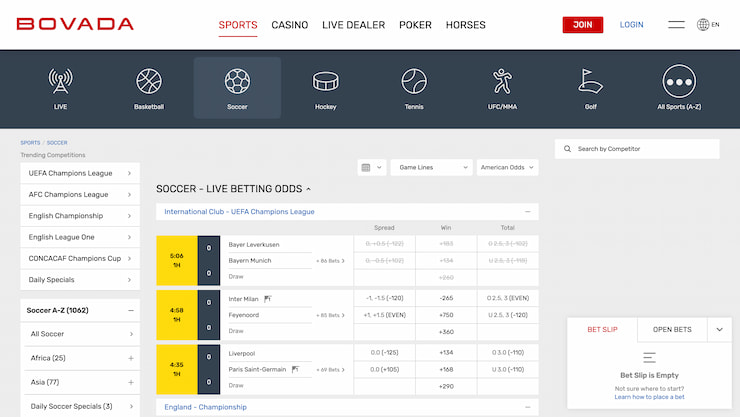Click the Search by Competitor field
Screen dimensions: 740x417
637,149
